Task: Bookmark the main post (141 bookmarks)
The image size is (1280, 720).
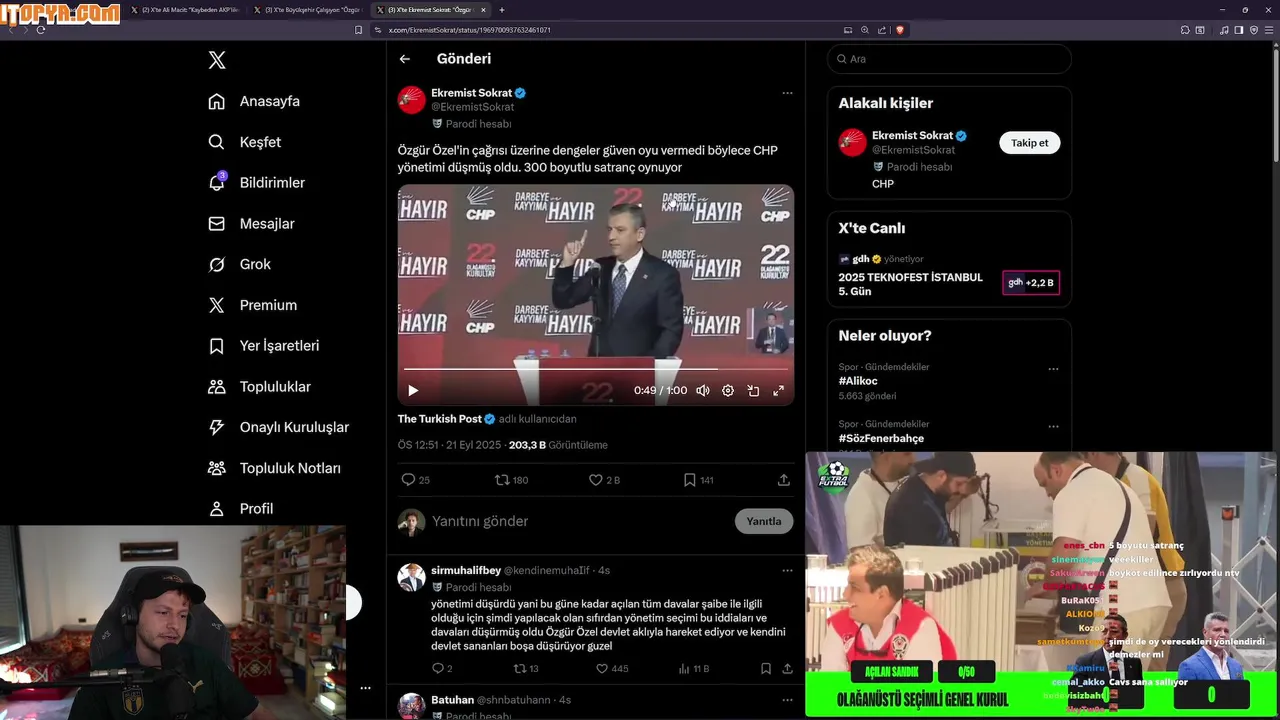Action: 698,480
